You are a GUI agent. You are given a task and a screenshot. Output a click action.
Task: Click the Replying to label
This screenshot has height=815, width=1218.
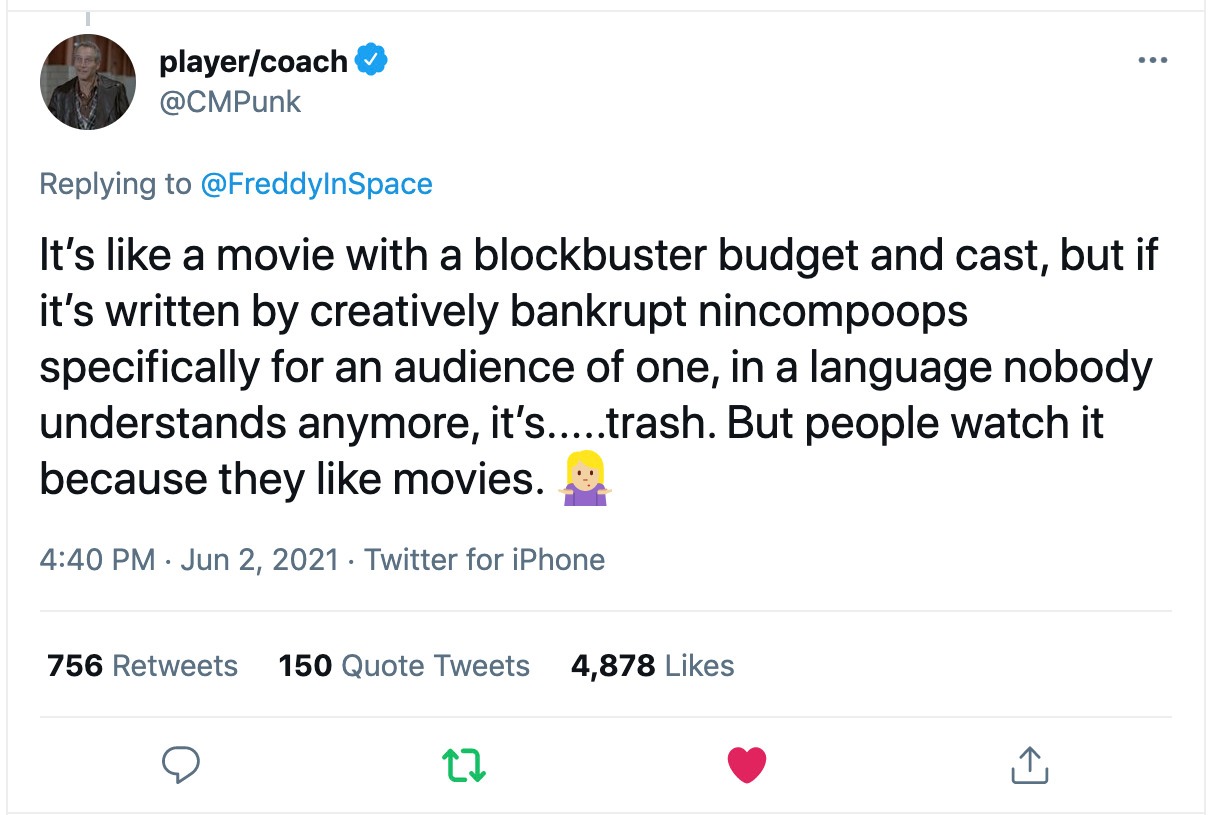pos(116,184)
